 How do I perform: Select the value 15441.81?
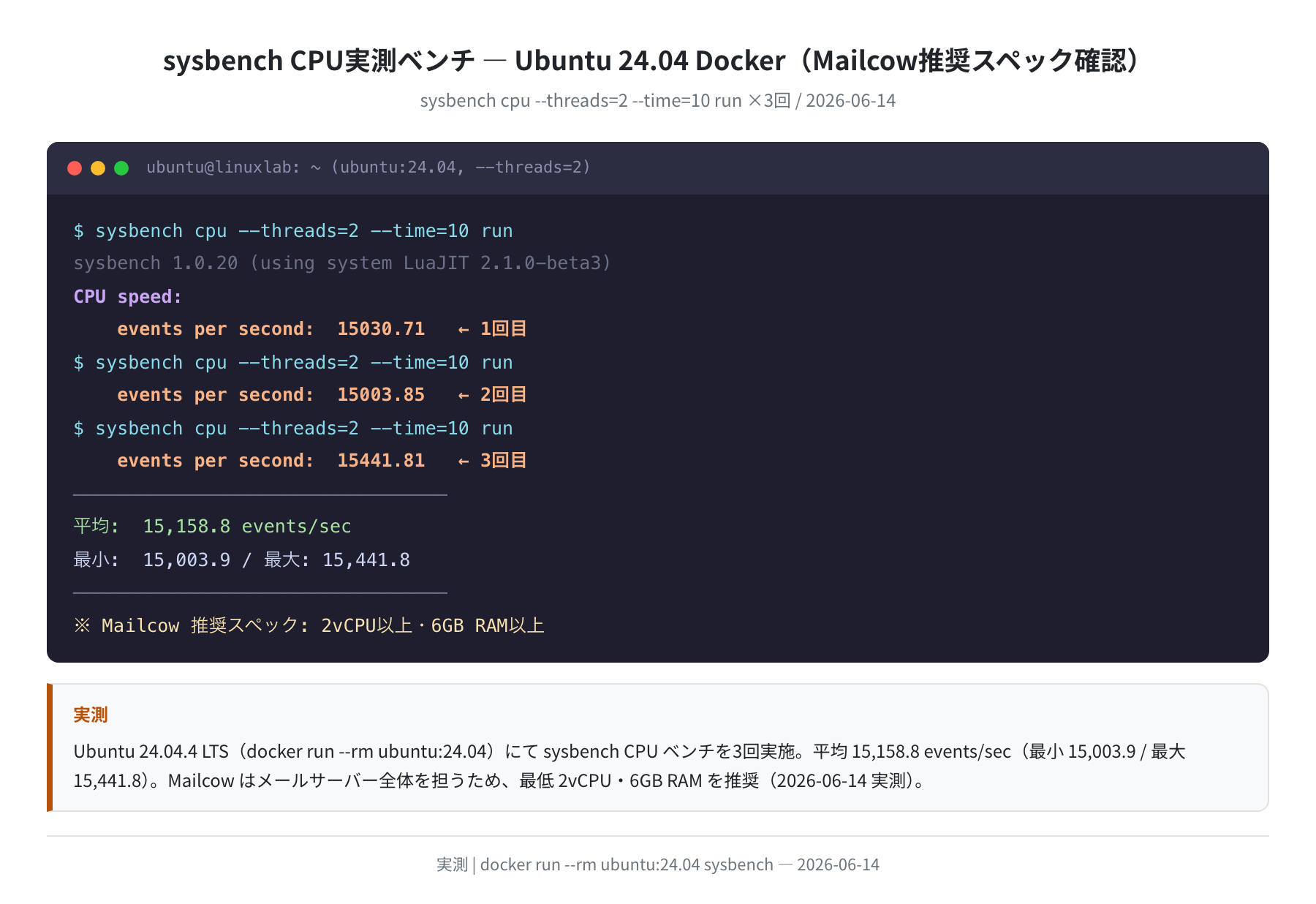381,461
